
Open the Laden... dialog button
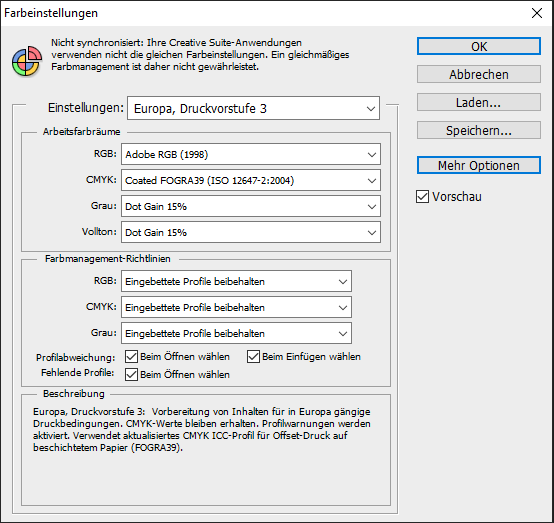click(478, 102)
